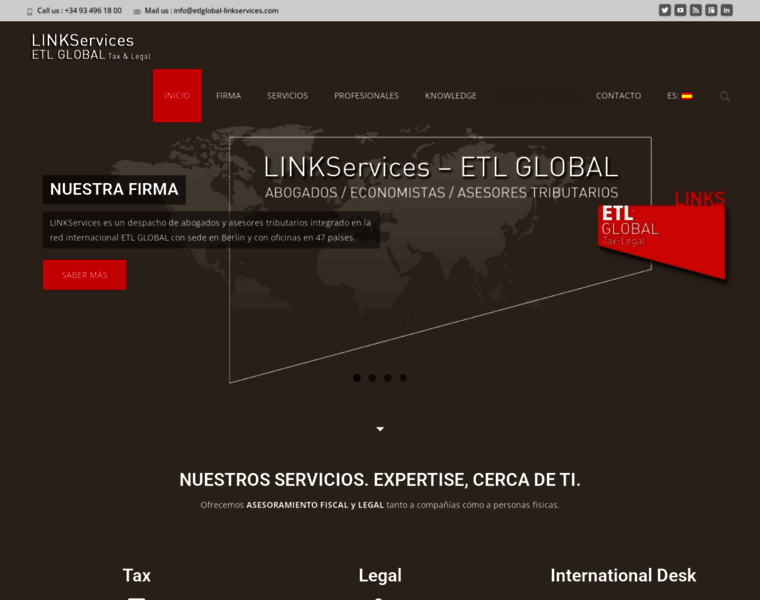Open the ES language selector
This screenshot has height=600, width=760.
(x=680, y=96)
